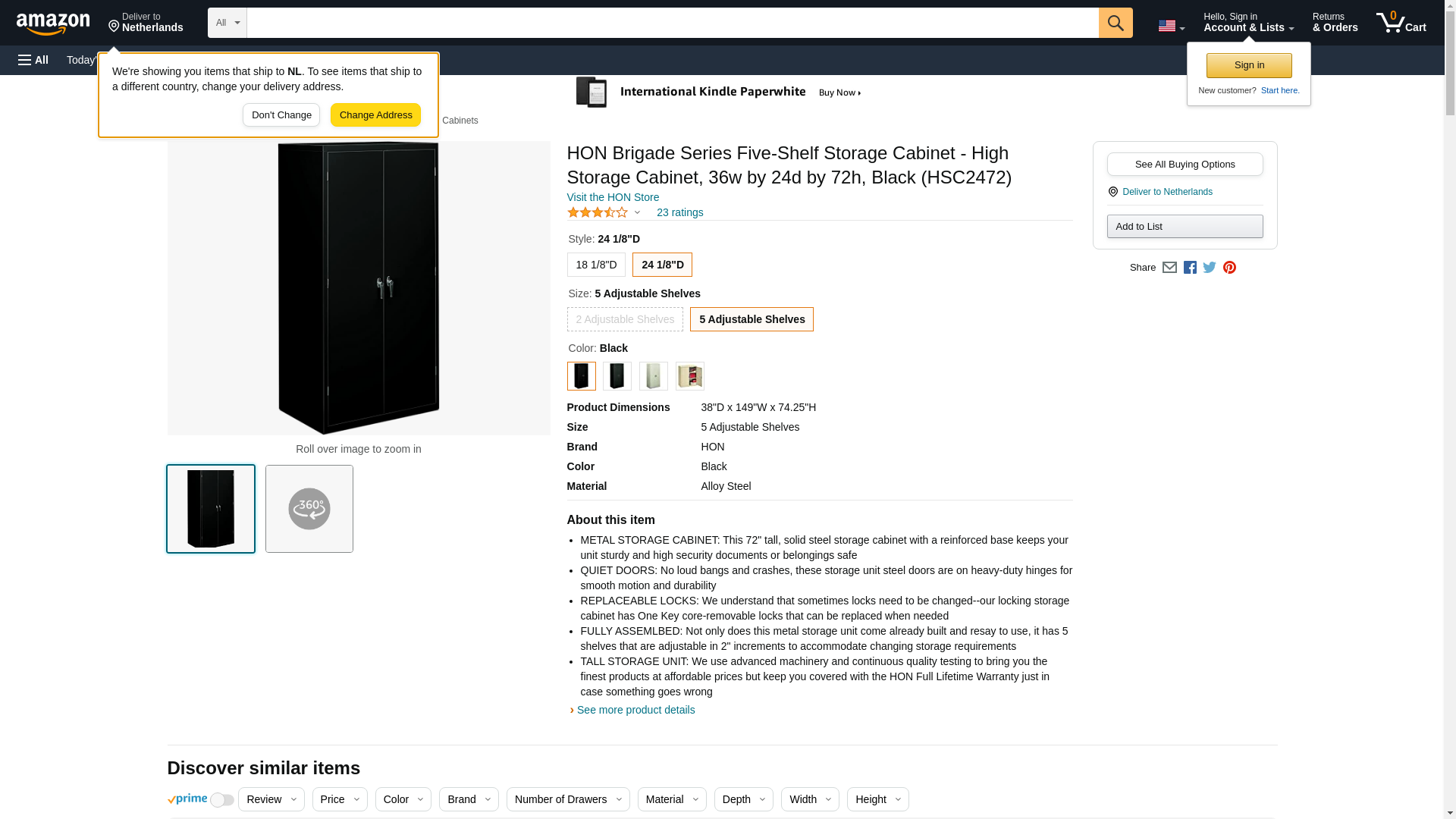The image size is (1456, 819).
Task: Open the shopping cart
Action: click(1401, 23)
